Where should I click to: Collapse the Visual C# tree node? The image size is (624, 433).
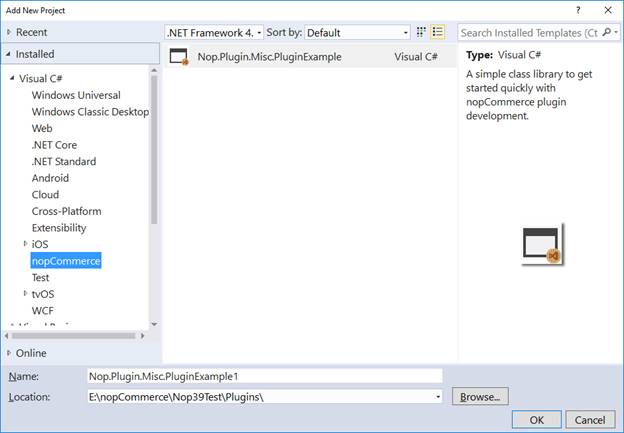12,78
